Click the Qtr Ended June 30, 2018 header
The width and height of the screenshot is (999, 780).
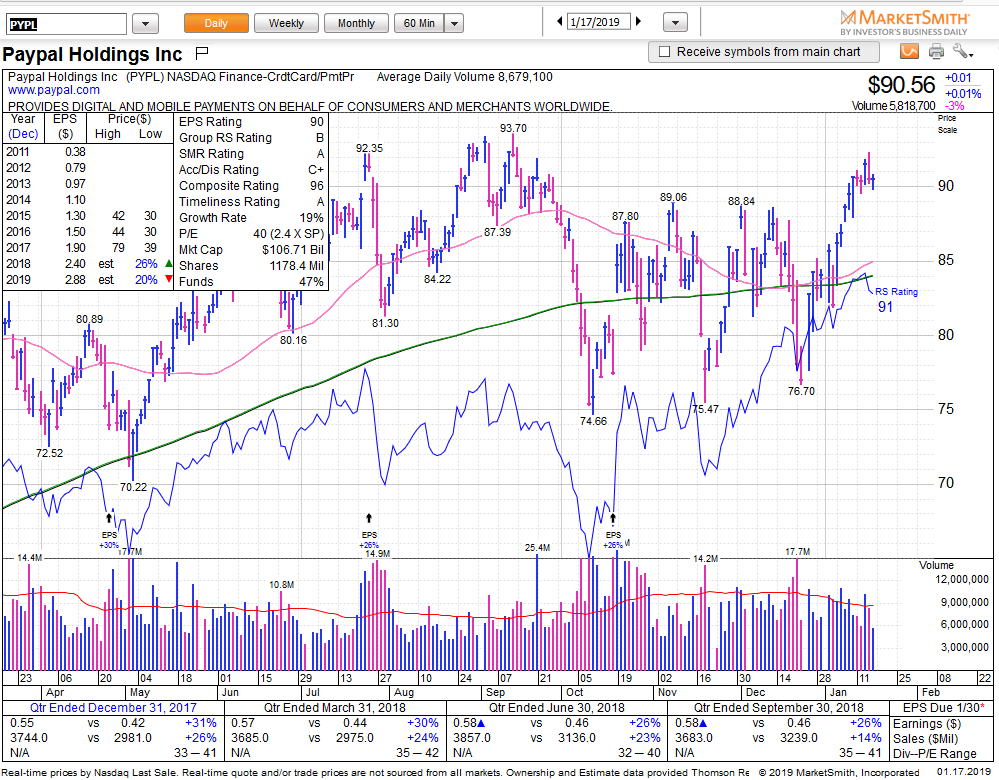[556, 708]
